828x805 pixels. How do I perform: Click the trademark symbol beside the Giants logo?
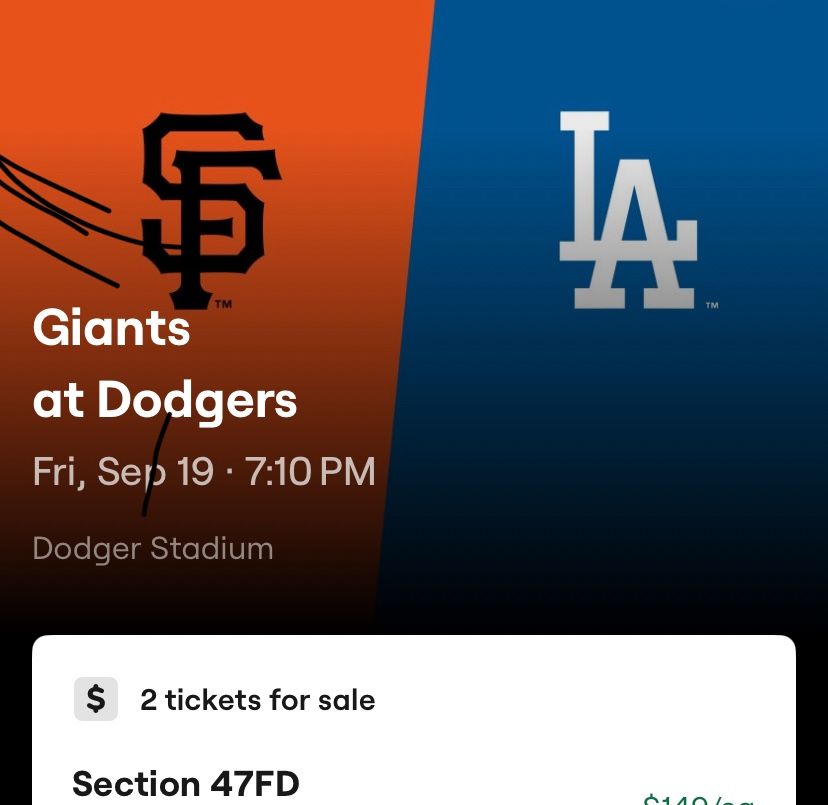(224, 303)
